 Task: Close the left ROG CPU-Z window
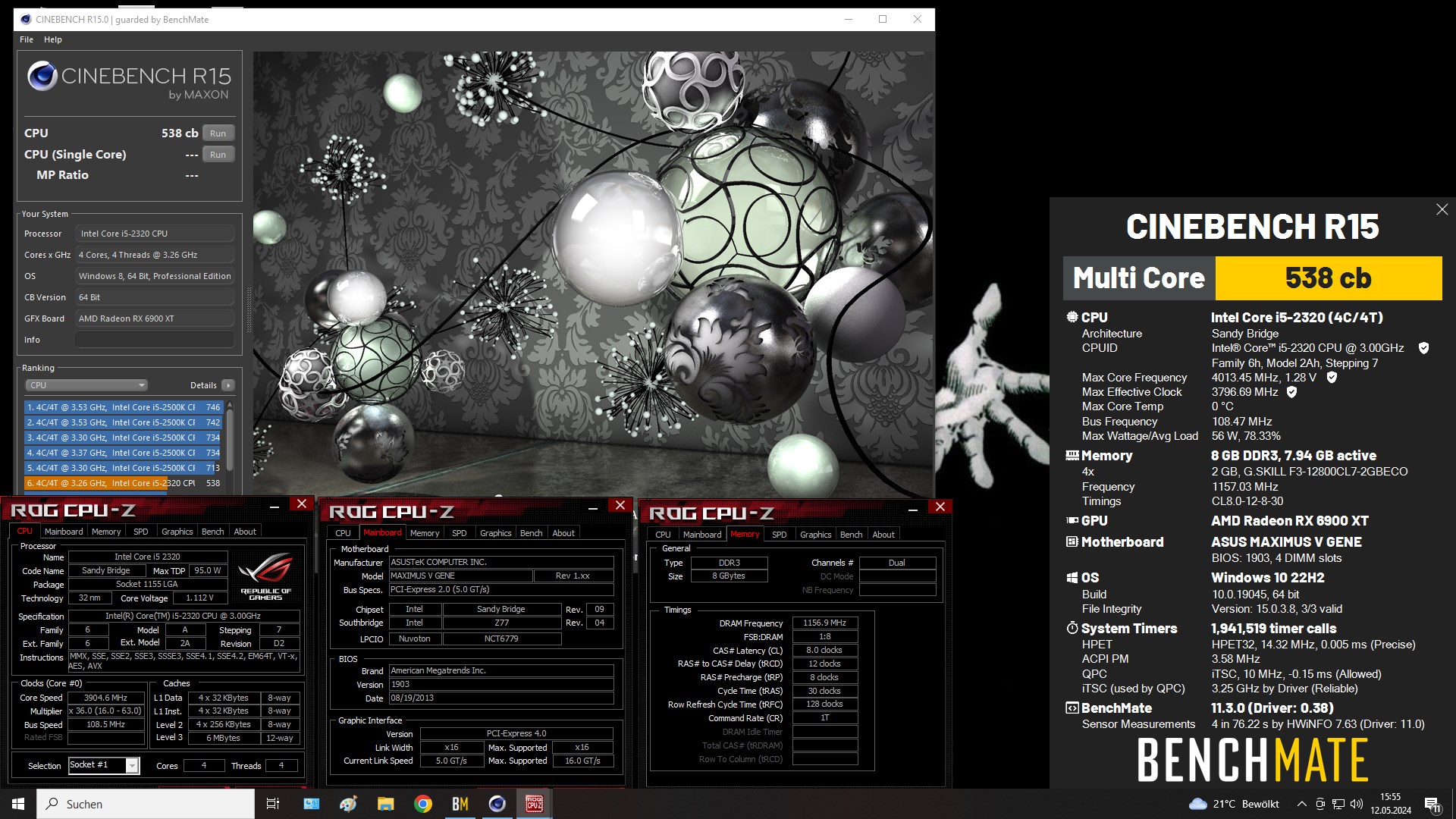(302, 504)
